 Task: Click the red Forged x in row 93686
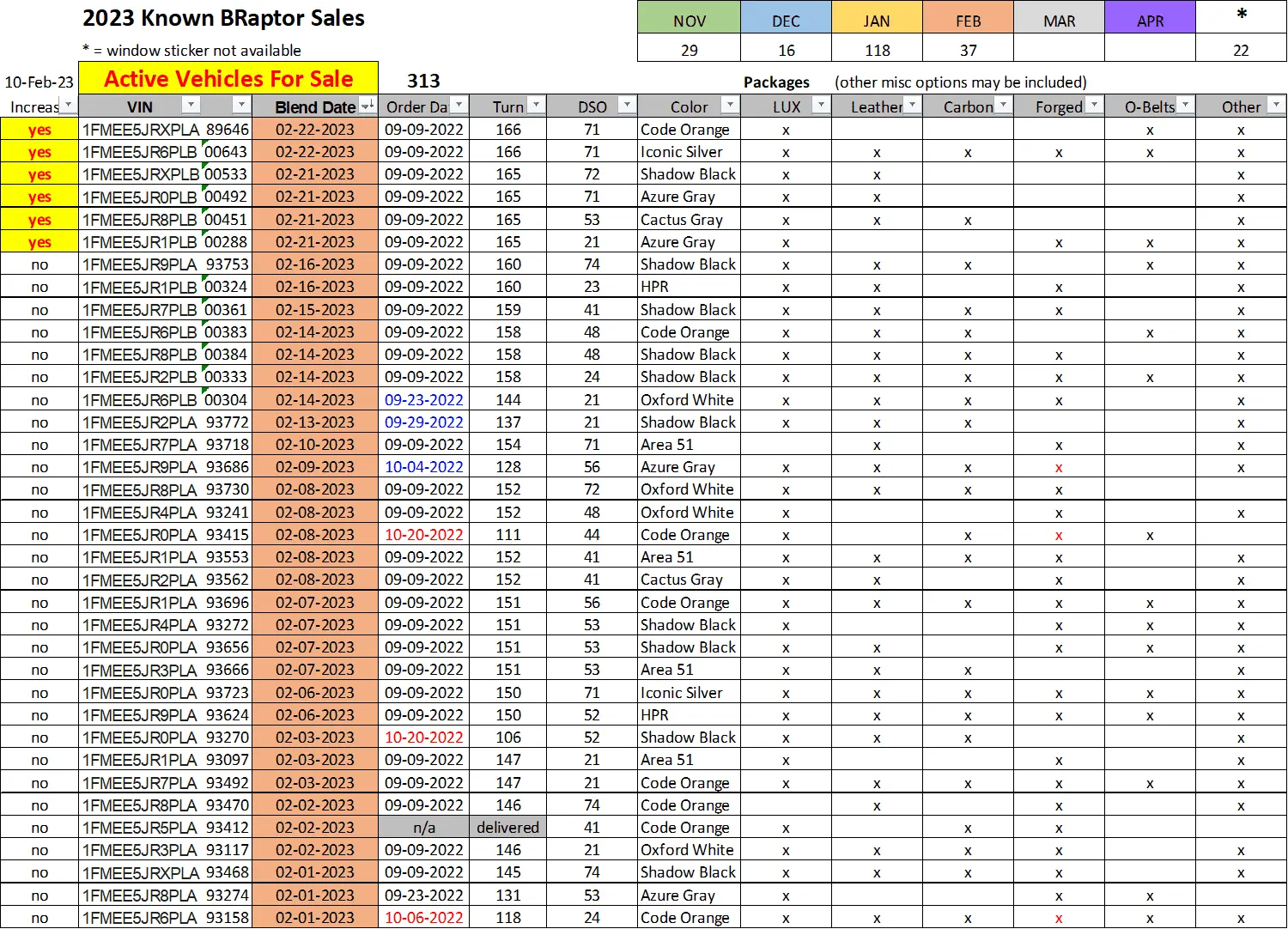click(x=1059, y=468)
